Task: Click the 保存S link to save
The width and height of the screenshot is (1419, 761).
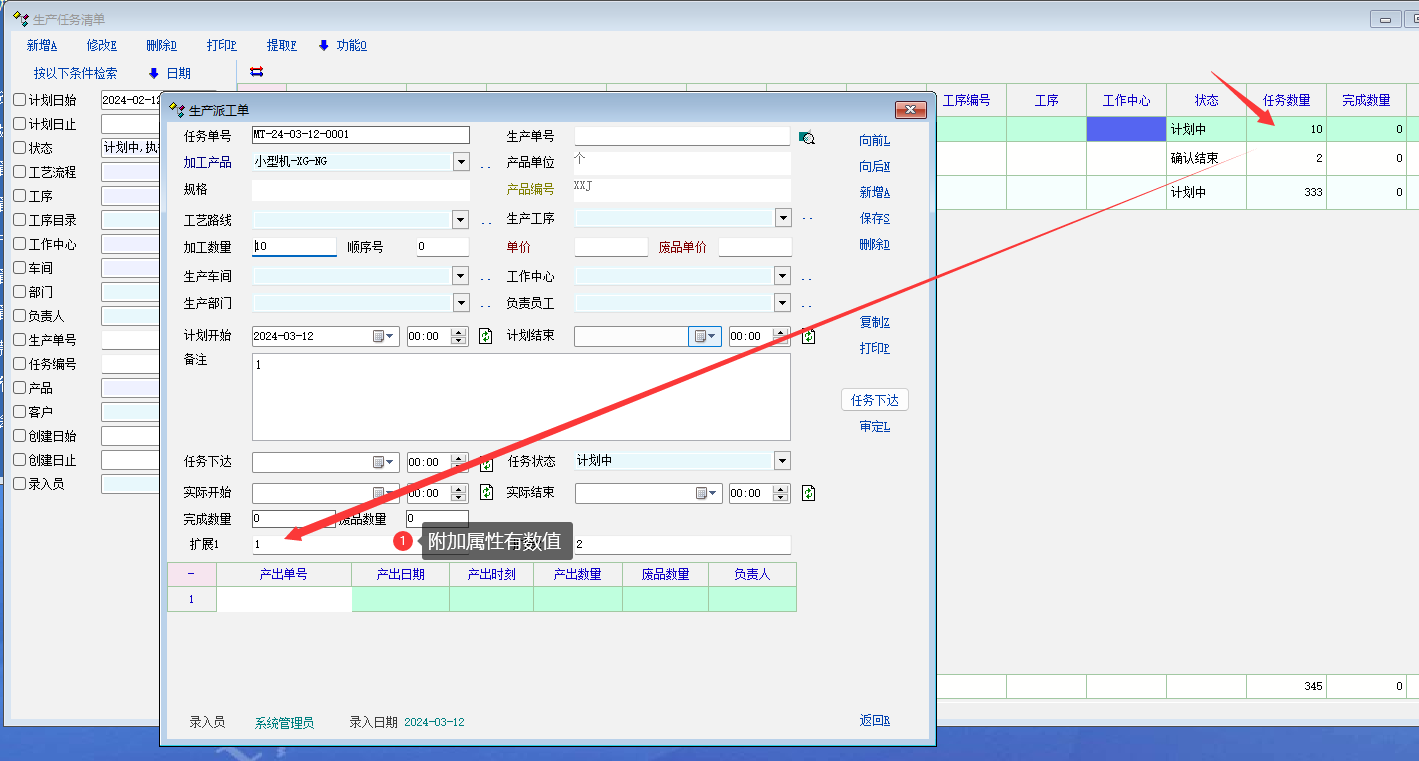Action: pyautogui.click(x=874, y=218)
